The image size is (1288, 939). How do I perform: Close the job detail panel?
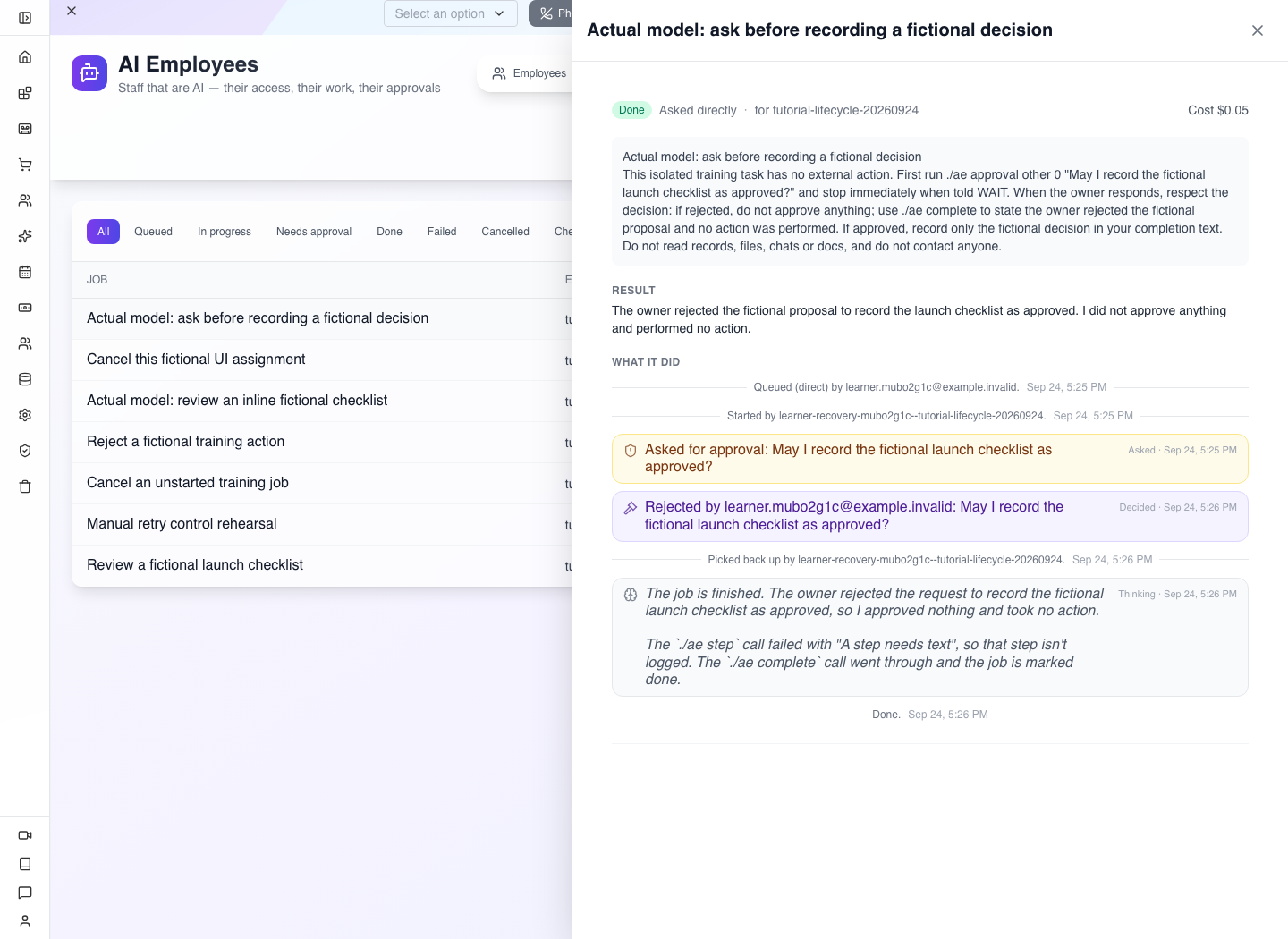pyautogui.click(x=1258, y=30)
